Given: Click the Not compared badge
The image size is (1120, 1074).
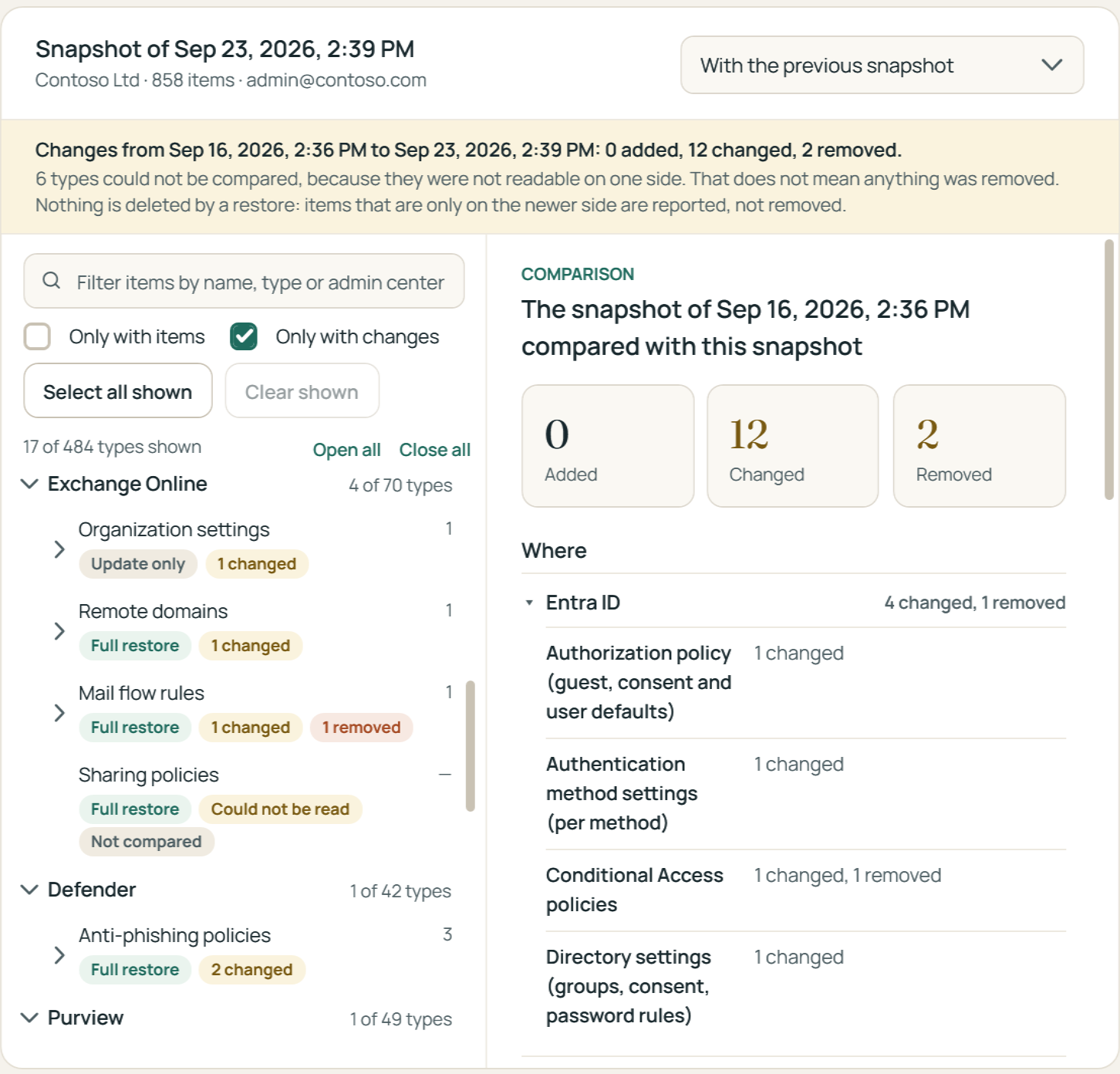Looking at the screenshot, I should 147,842.
